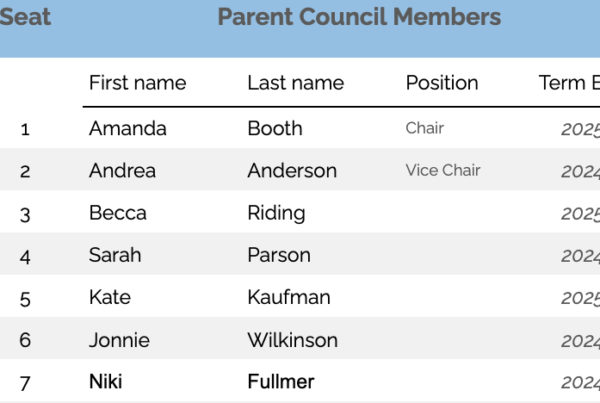Image resolution: width=600 pixels, height=403 pixels.
Task: Select the Chair position cell
Action: click(x=425, y=128)
